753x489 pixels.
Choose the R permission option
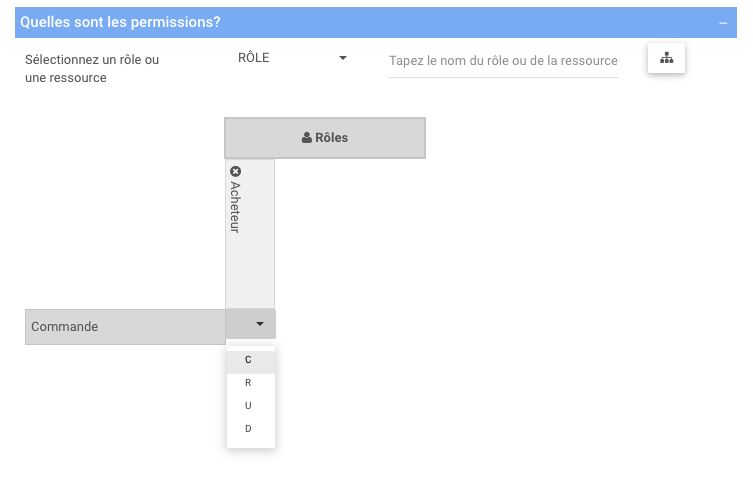coord(249,383)
